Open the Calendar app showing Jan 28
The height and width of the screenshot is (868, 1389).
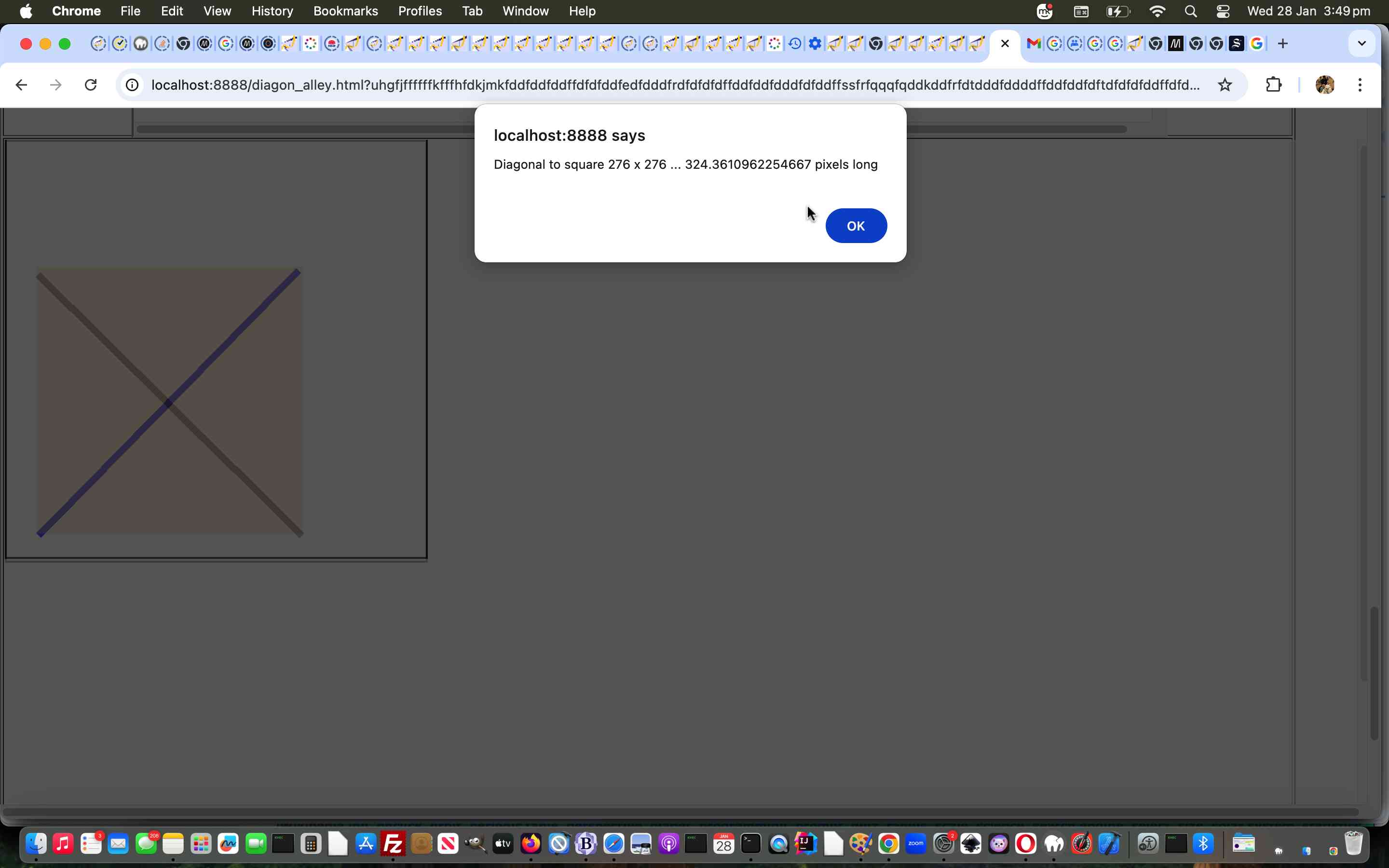click(722, 843)
